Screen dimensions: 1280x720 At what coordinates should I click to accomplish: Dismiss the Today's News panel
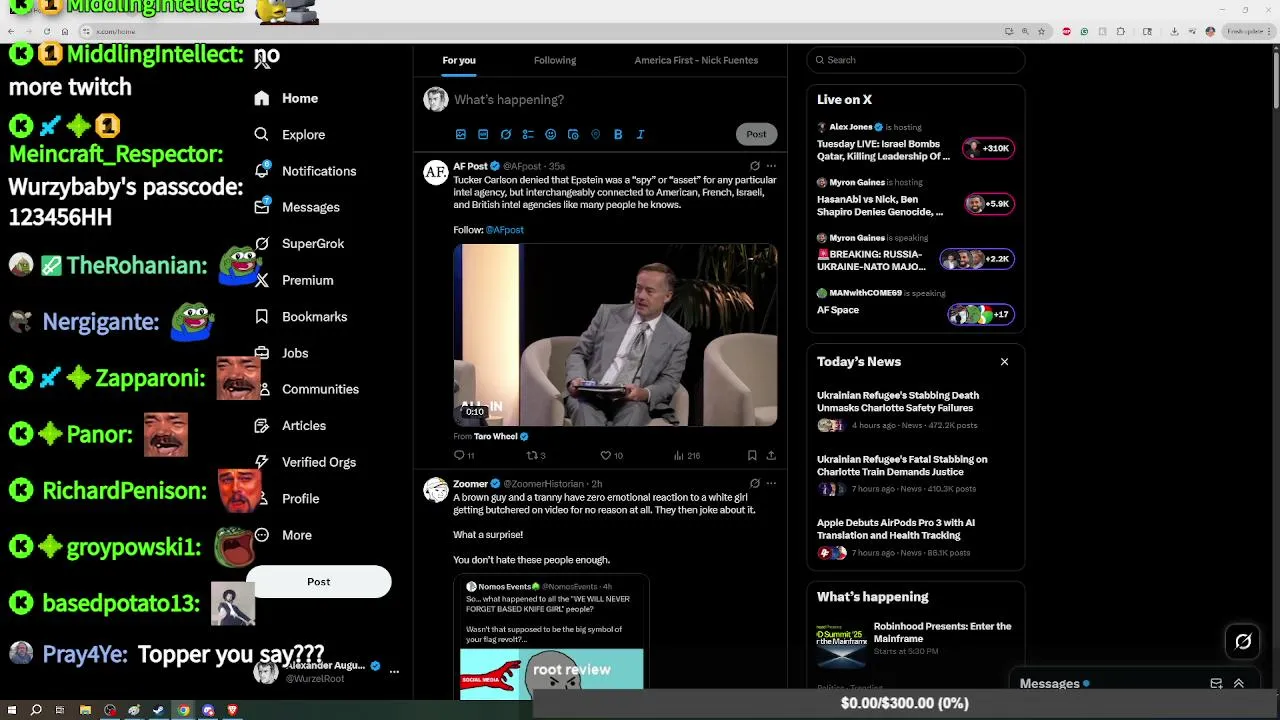[x=1004, y=362]
